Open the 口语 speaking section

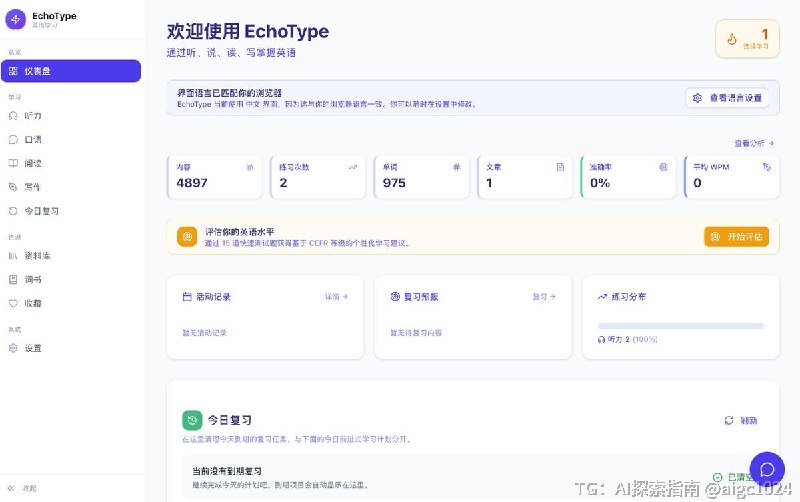coord(71,139)
